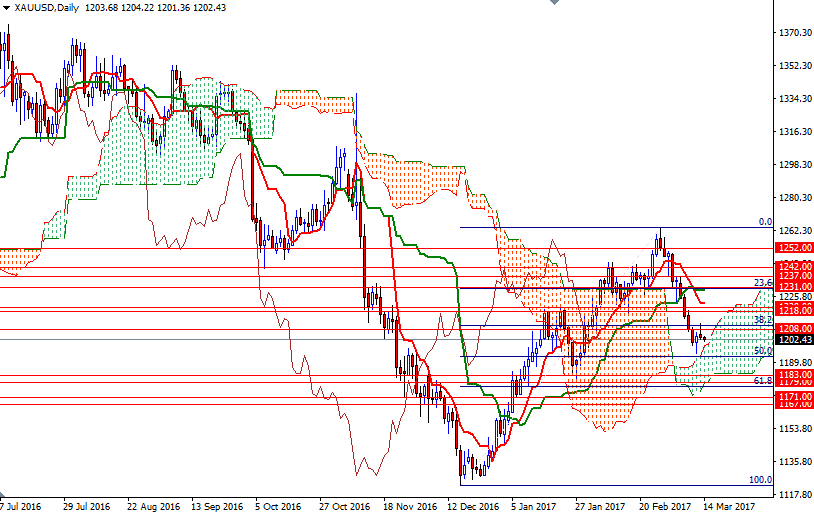Click the 29 Jul 2016 date label
This screenshot has height=514, width=814.
(84, 506)
